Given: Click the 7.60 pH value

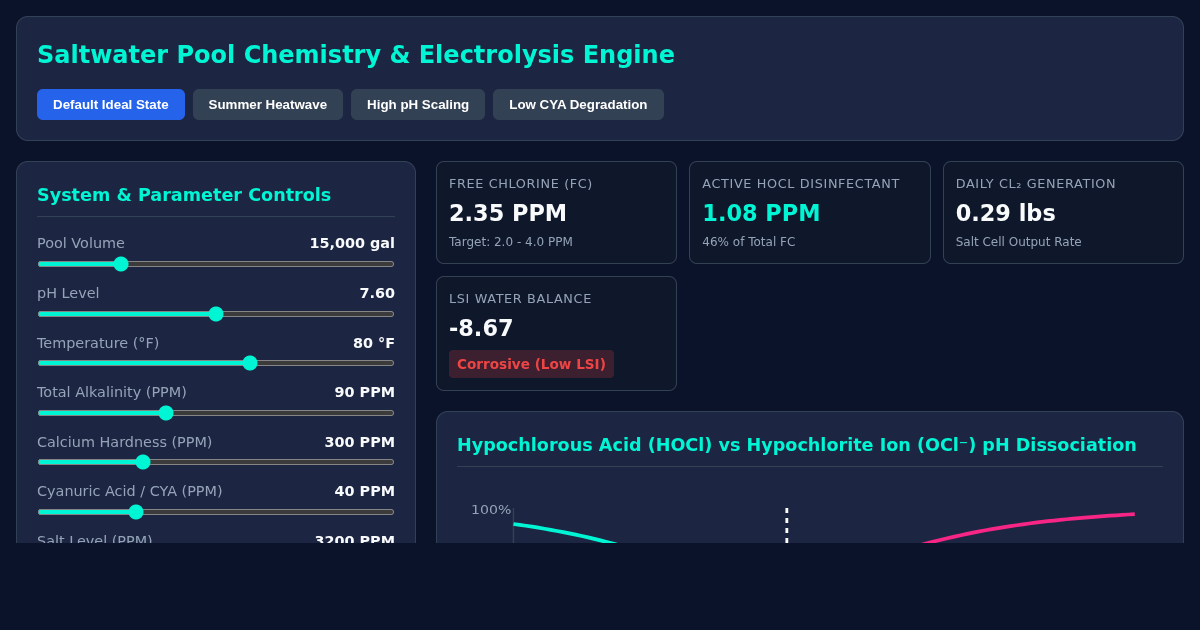Looking at the screenshot, I should [377, 293].
